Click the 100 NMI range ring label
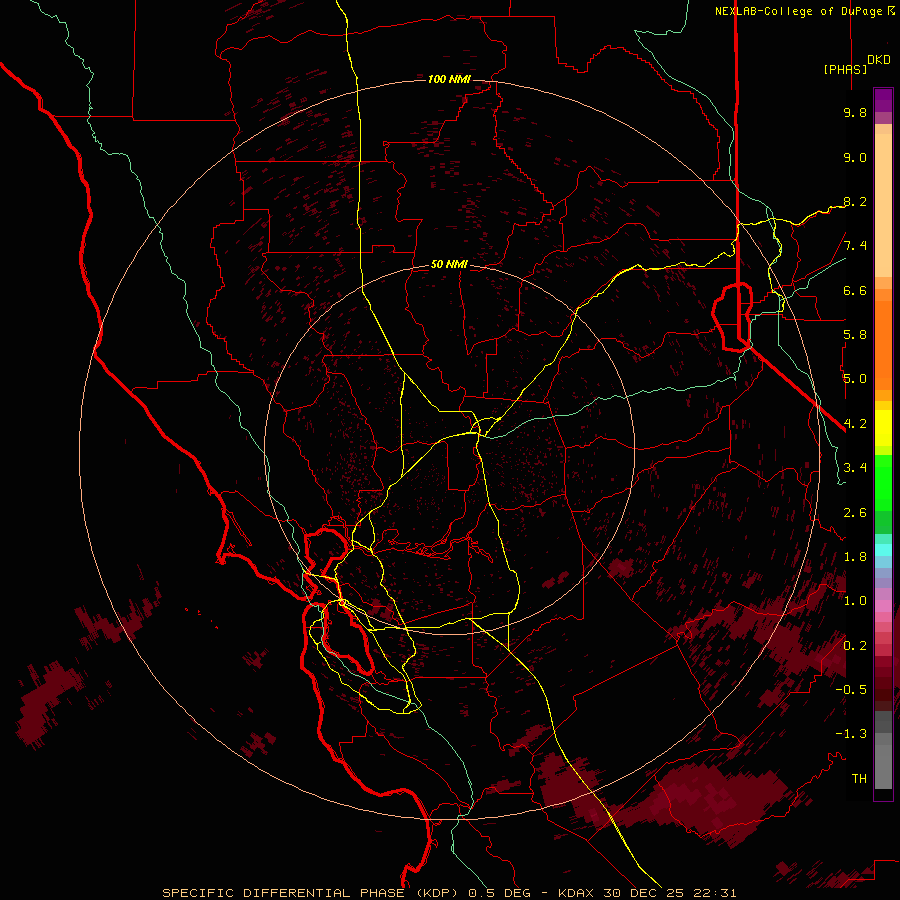The width and height of the screenshot is (900, 900). coord(449,79)
